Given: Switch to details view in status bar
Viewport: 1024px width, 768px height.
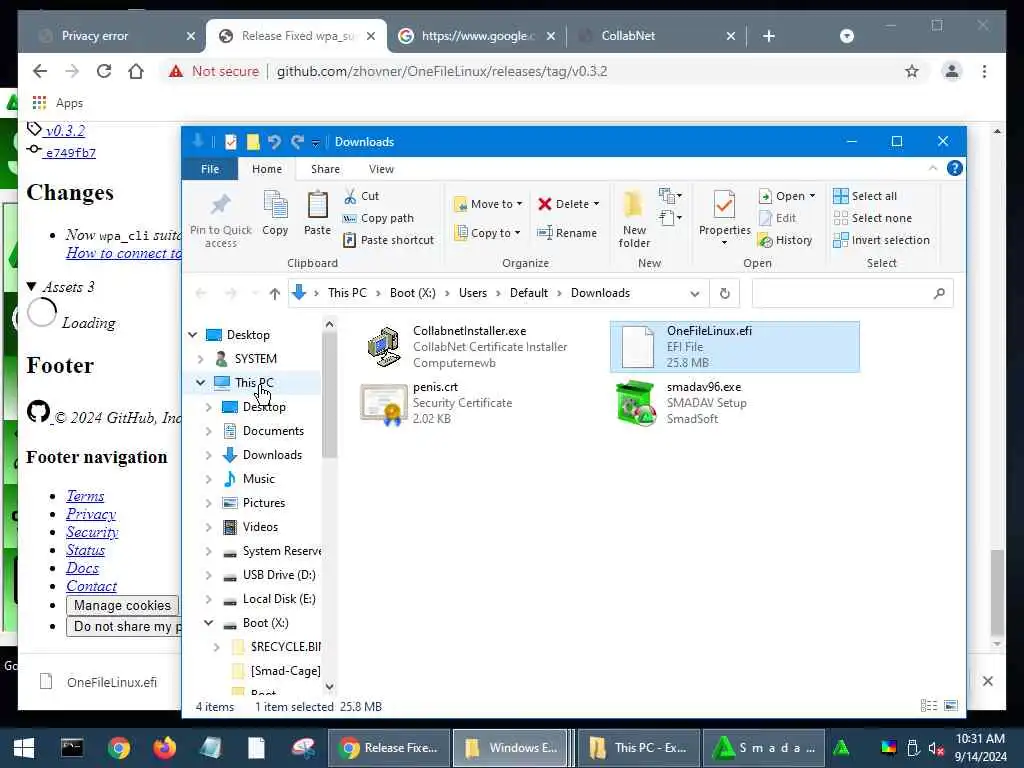Looking at the screenshot, I should coord(928,706).
